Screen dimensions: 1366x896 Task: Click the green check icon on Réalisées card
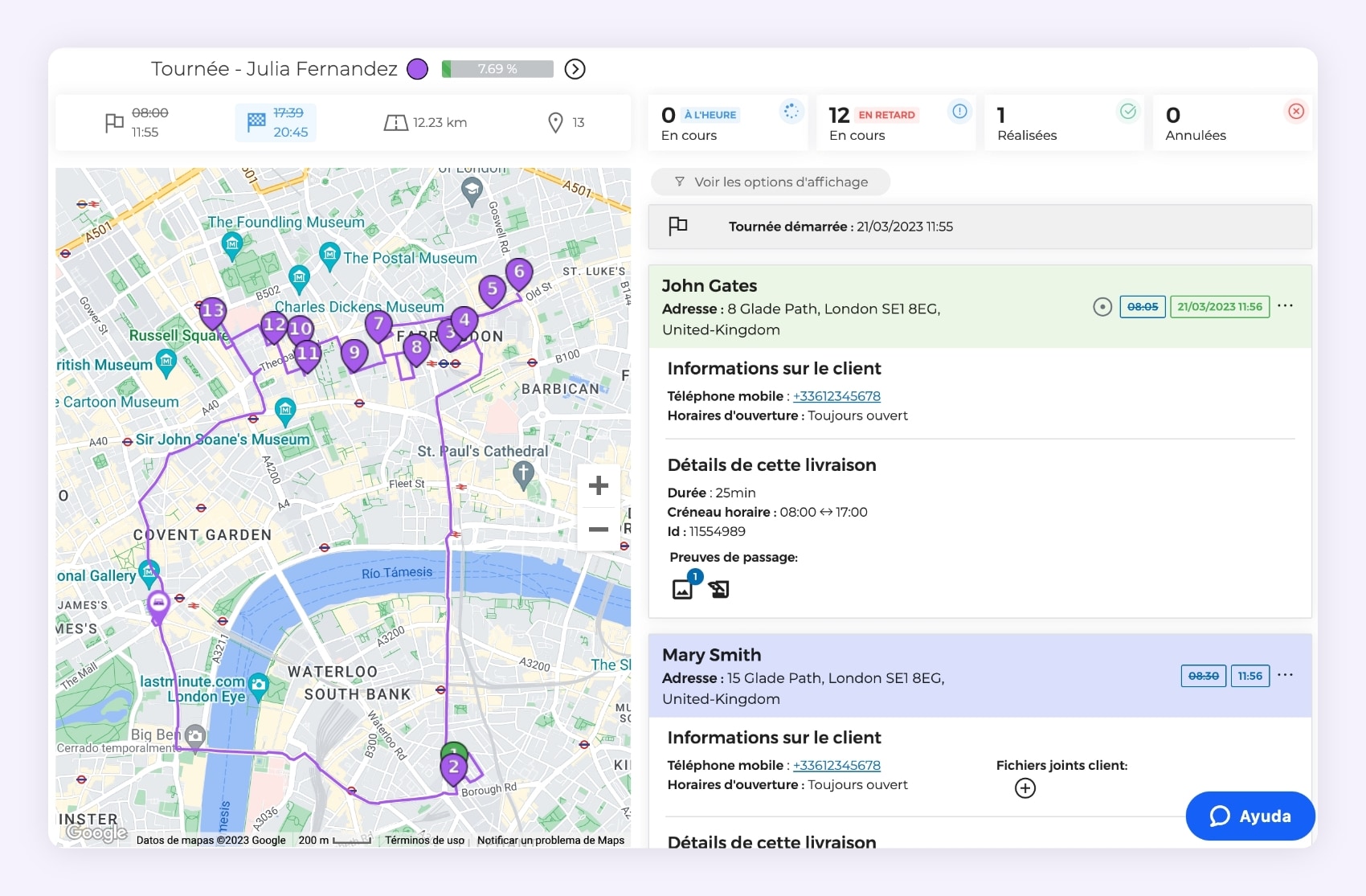click(x=1127, y=112)
